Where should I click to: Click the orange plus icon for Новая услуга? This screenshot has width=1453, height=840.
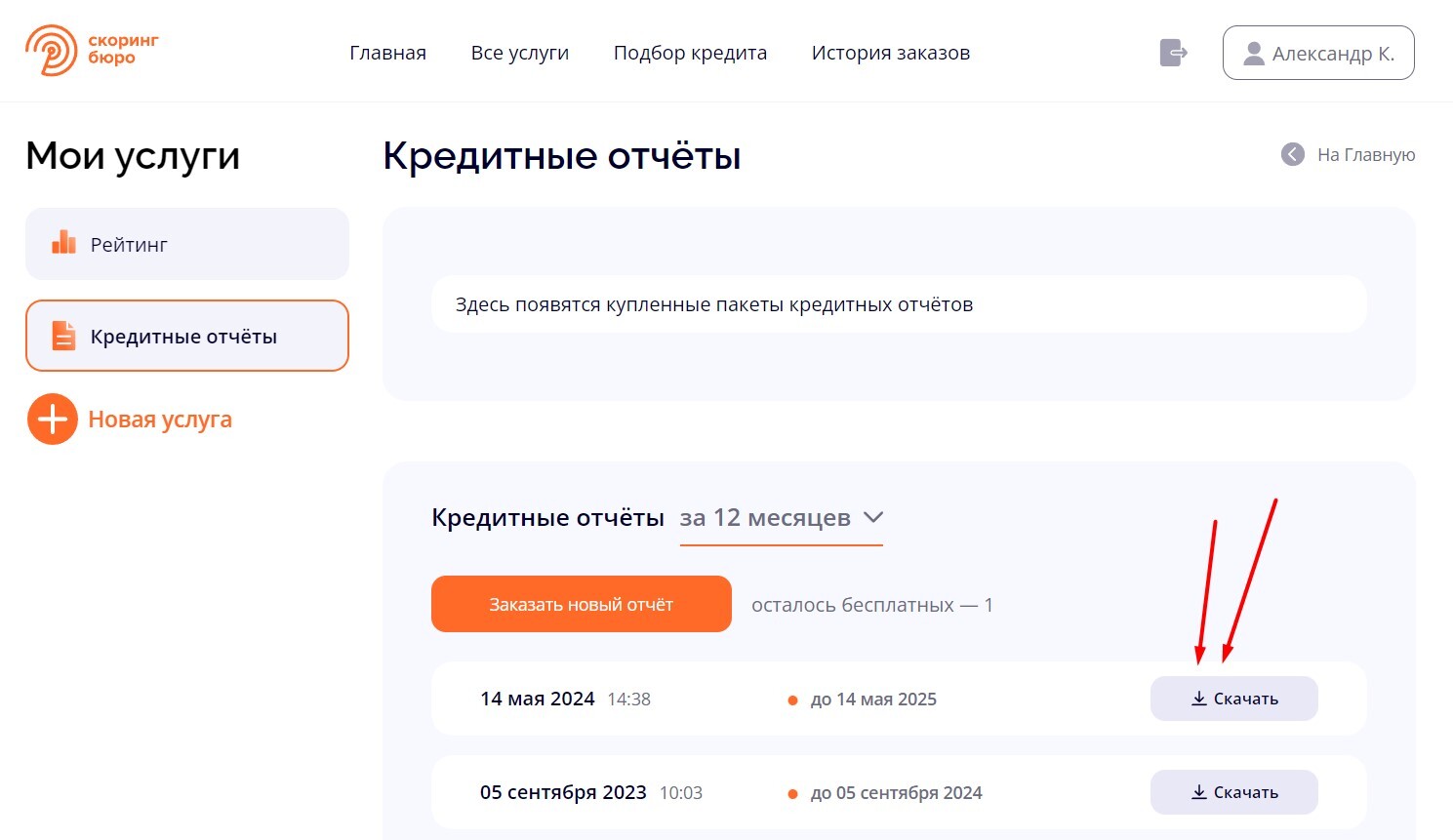53,420
